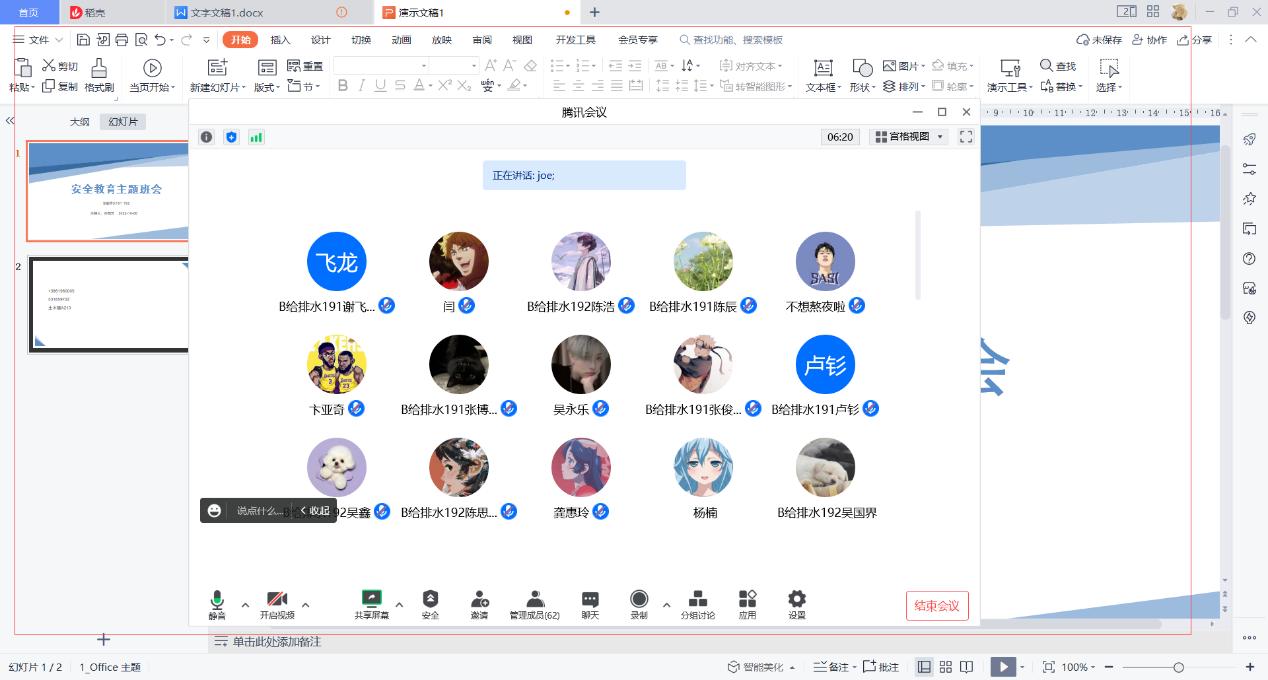
Task: Toggle the 静音 microphone mute button
Action: pyautogui.click(x=217, y=599)
